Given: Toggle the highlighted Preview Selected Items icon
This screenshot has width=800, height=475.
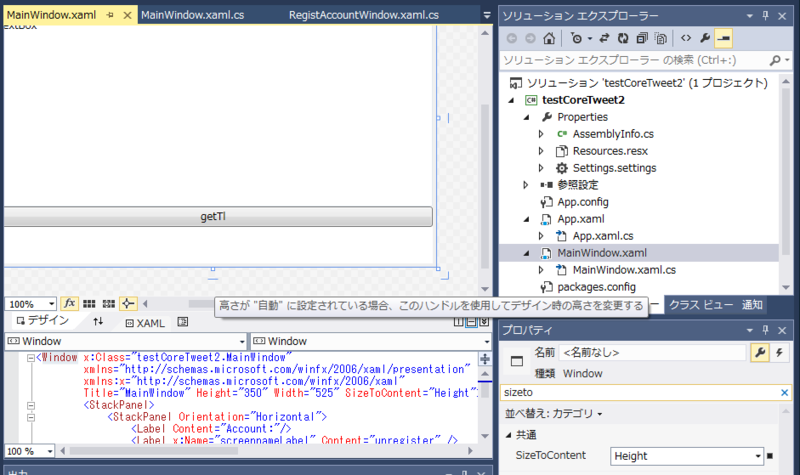Looking at the screenshot, I should [x=723, y=38].
